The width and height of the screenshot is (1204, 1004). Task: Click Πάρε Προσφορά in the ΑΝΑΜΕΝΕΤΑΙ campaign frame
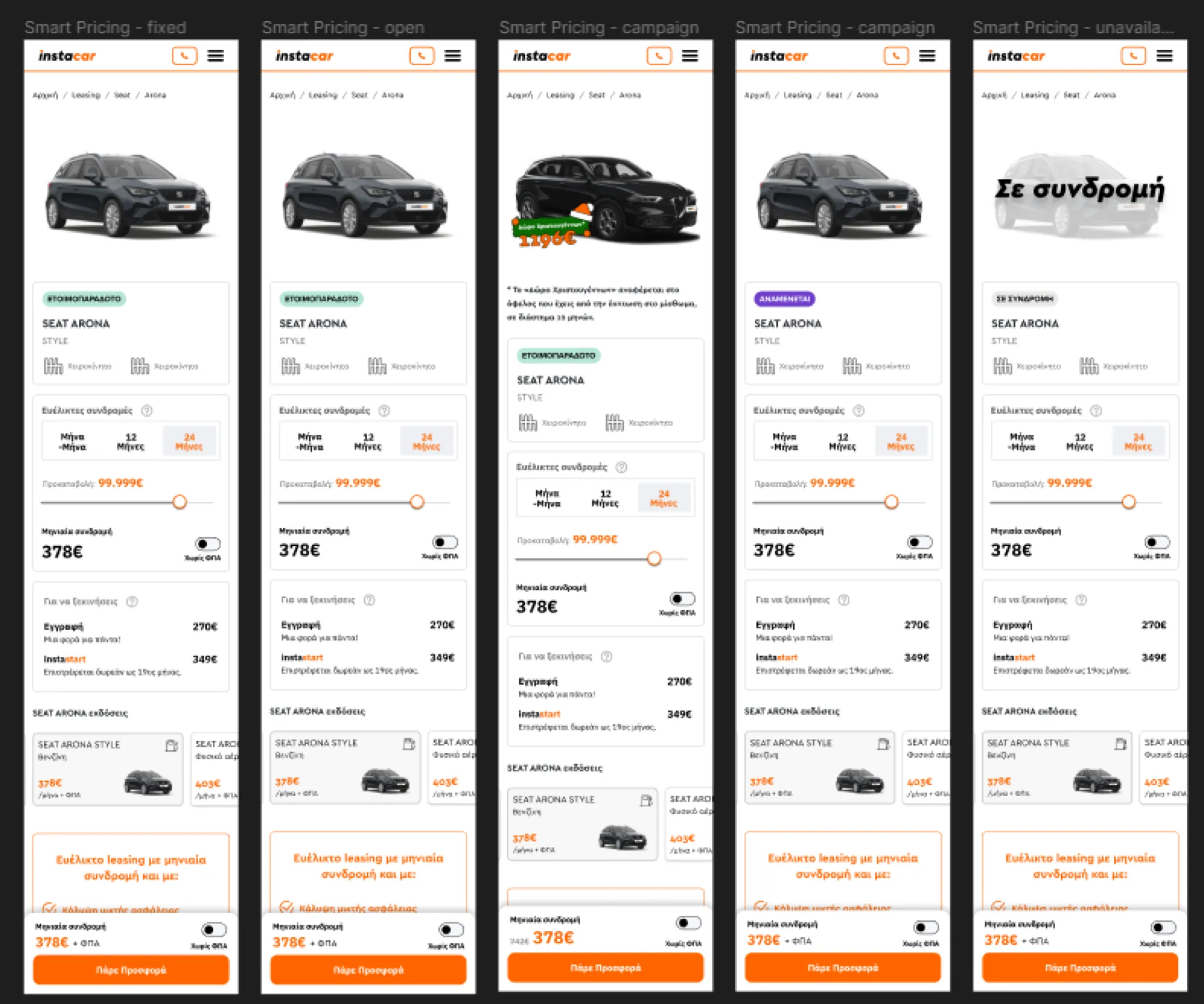[x=843, y=968]
